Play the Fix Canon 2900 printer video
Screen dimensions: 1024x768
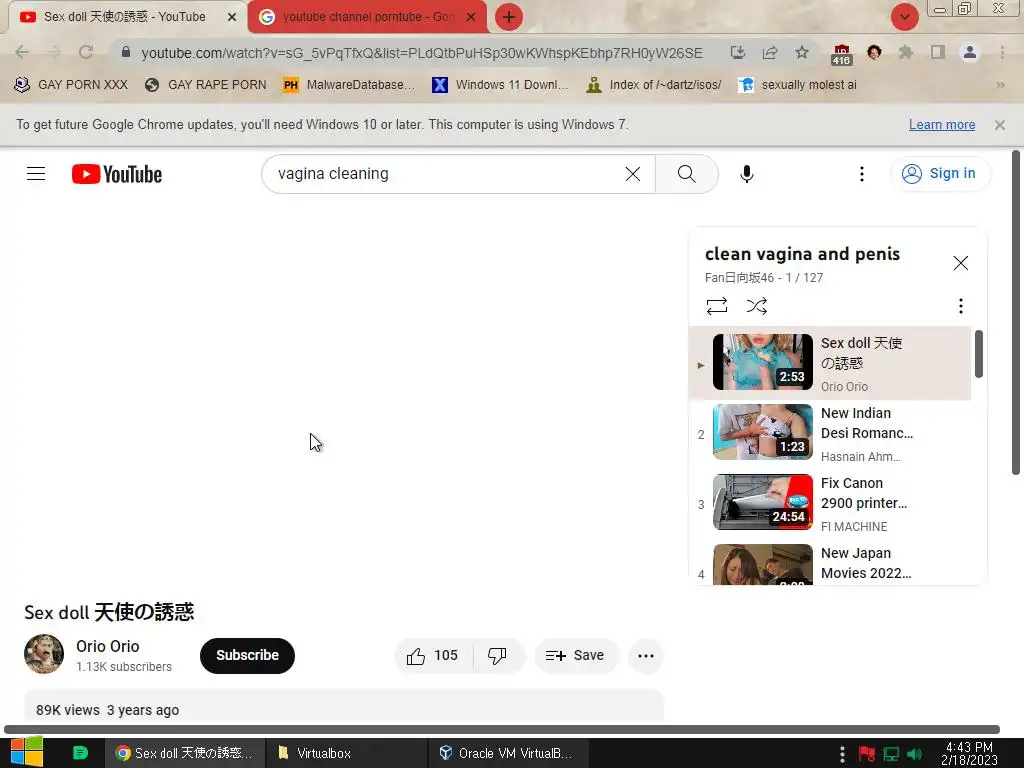pos(829,504)
